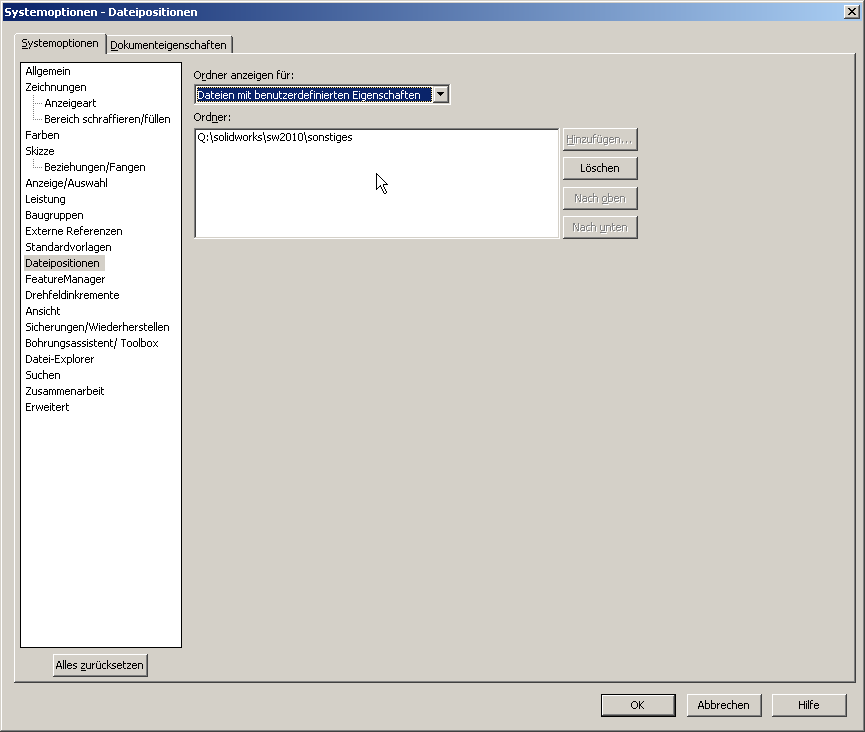865x732 pixels.
Task: Open the Anzeigeart sub-item
Action: [x=70, y=103]
